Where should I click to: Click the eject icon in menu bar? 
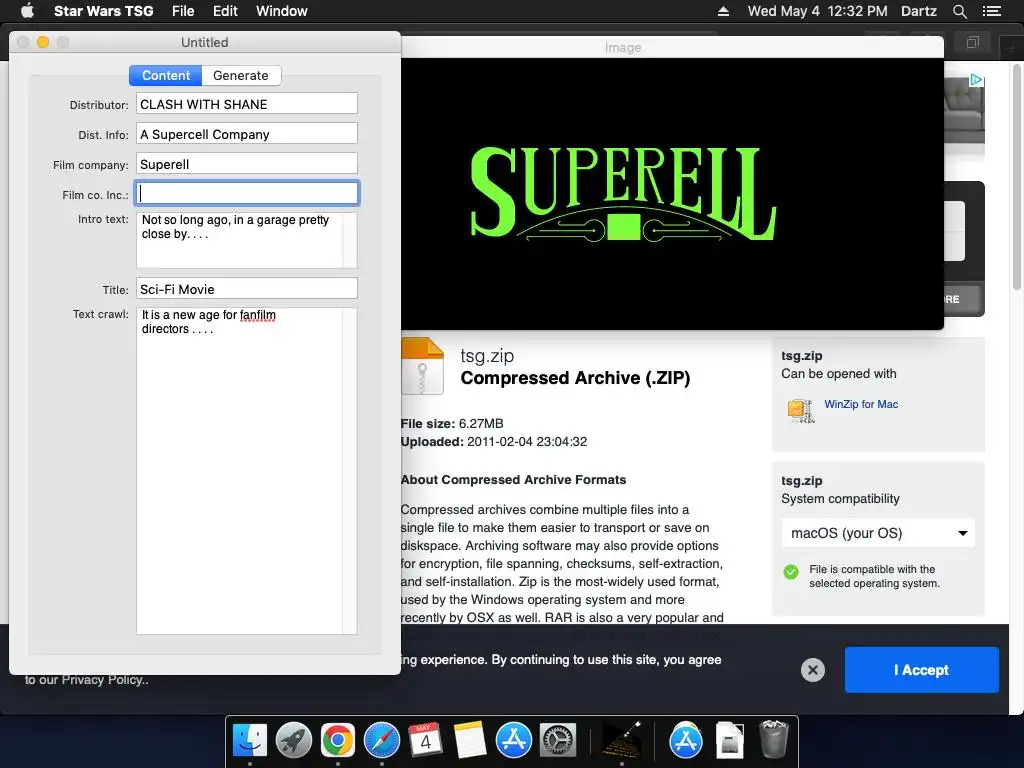coord(723,11)
